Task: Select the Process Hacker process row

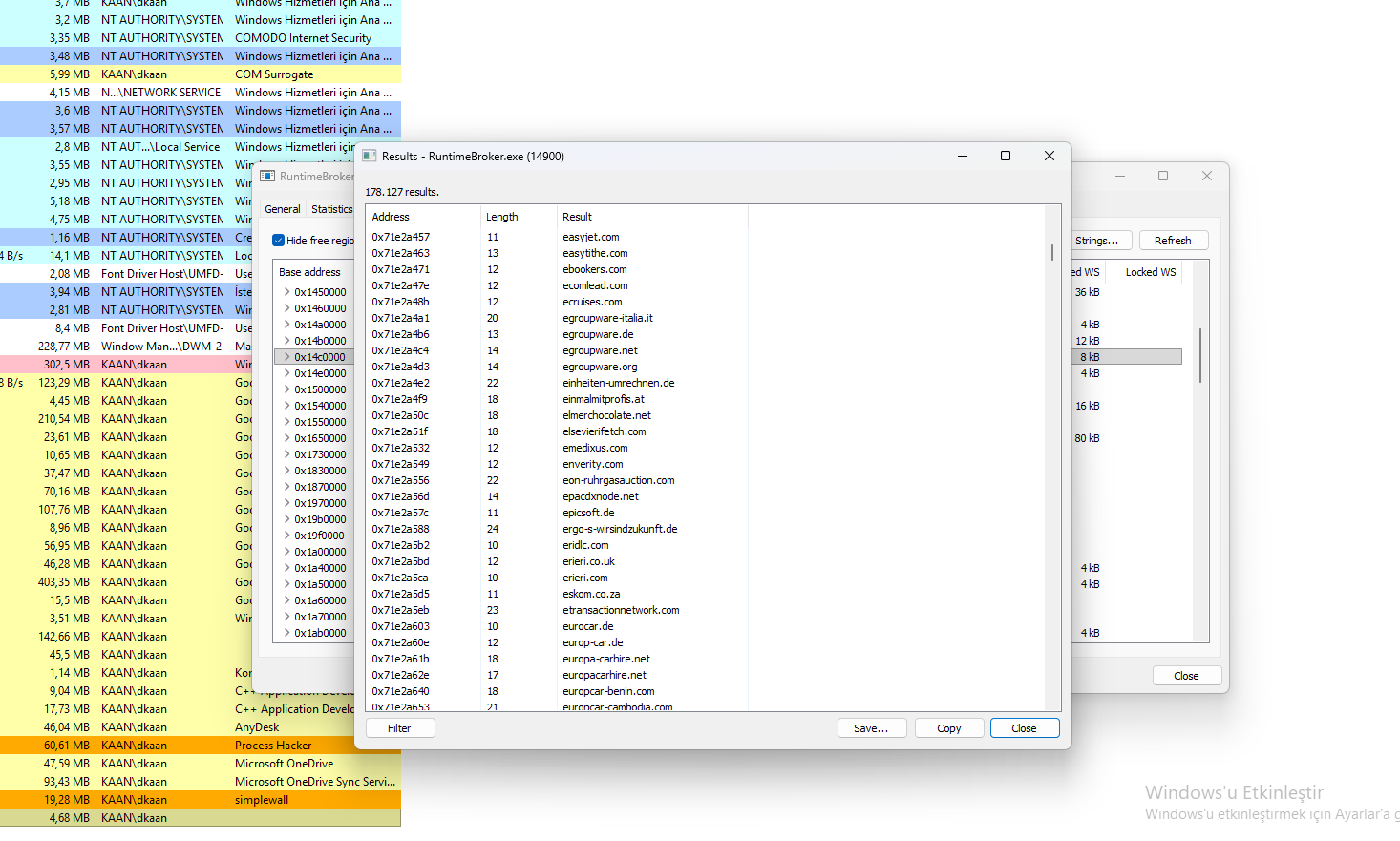Action: tap(201, 746)
